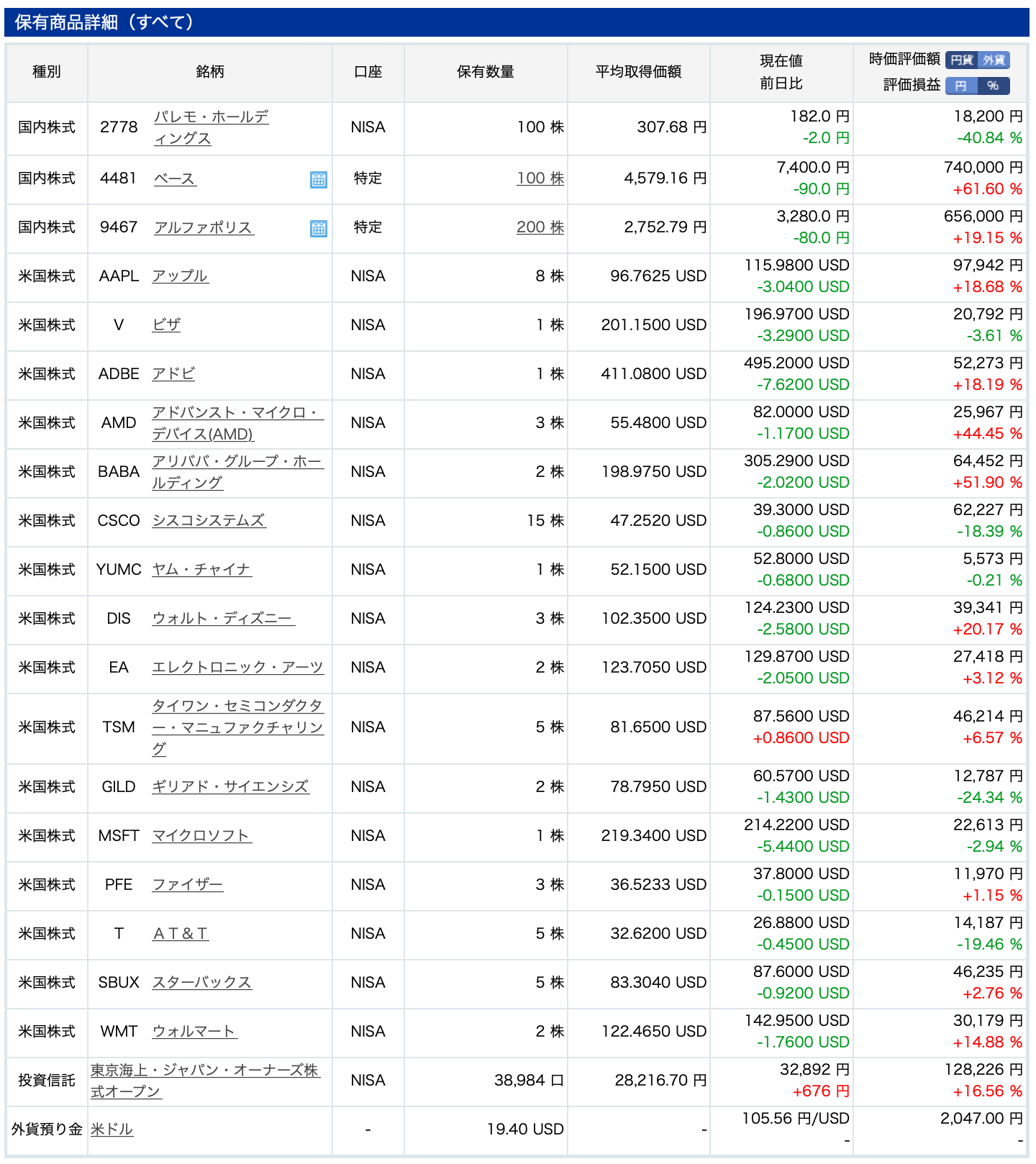Click the 投資信託 type cell
1036x1164 pixels.
tap(47, 1081)
